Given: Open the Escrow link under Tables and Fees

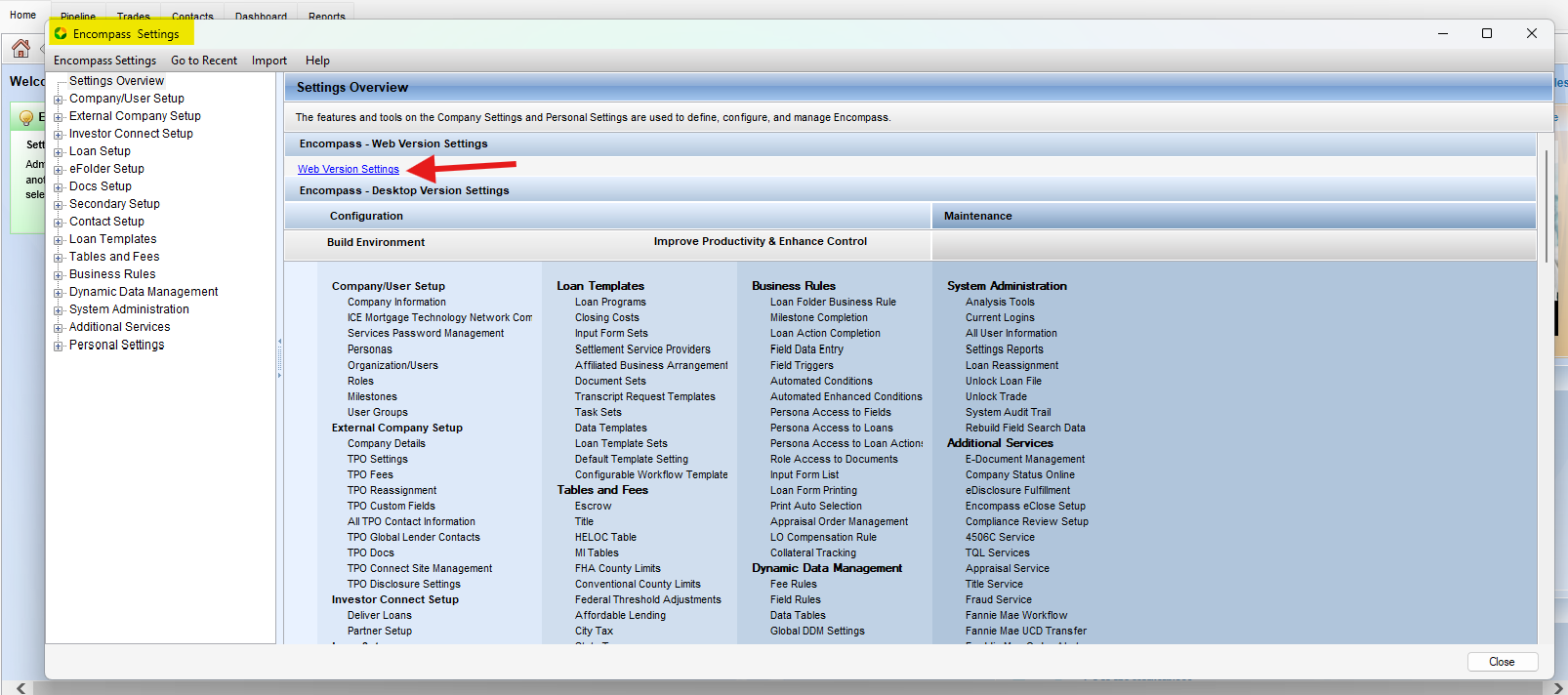Looking at the screenshot, I should click(593, 506).
